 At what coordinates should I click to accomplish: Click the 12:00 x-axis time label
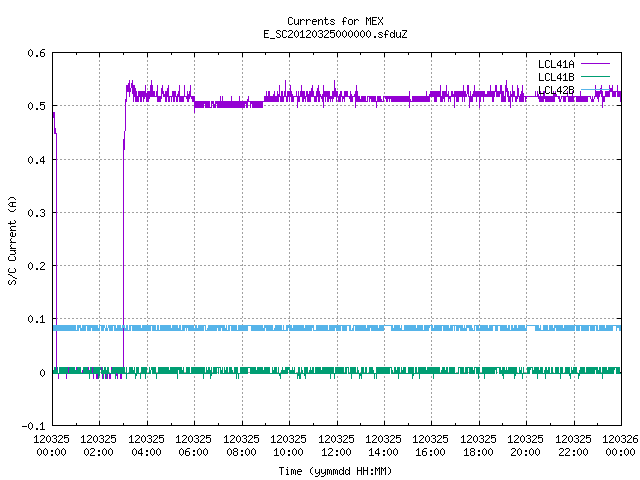coord(336,452)
